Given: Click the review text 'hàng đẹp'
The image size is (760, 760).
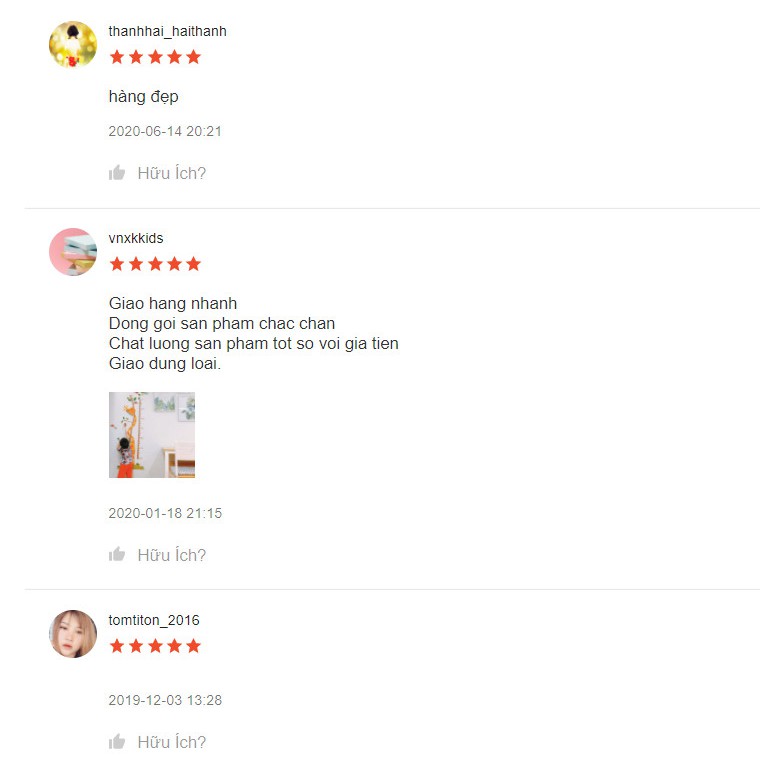Looking at the screenshot, I should click(143, 96).
